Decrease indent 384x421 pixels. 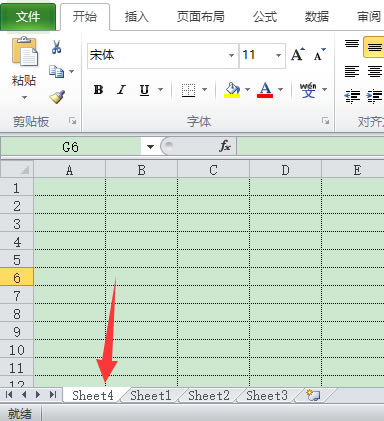click(352, 96)
